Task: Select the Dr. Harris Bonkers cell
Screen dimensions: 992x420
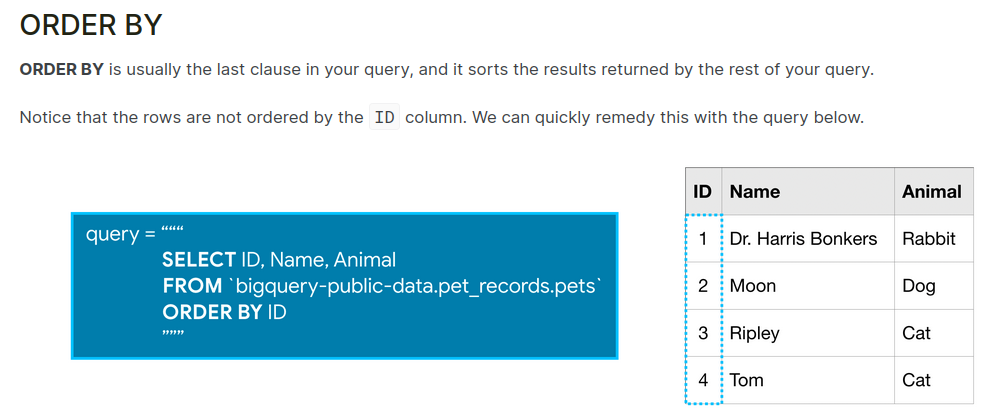Action: click(803, 239)
